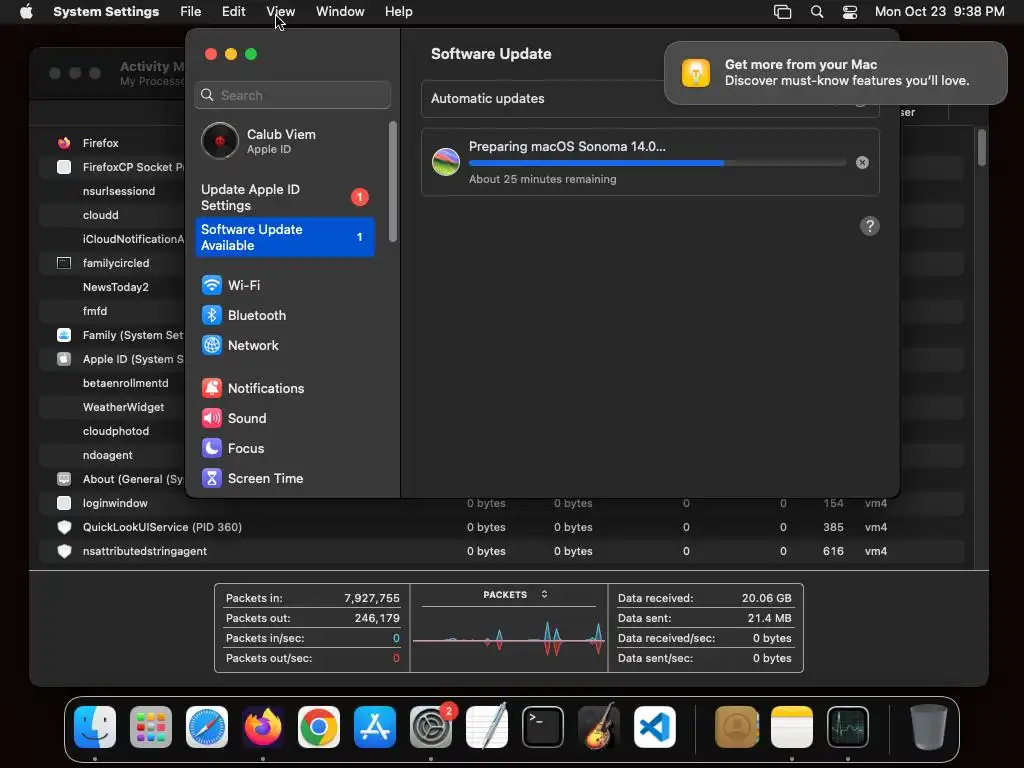This screenshot has width=1024, height=768.
Task: Select betaenrollmentd process row
Action: tap(111, 383)
